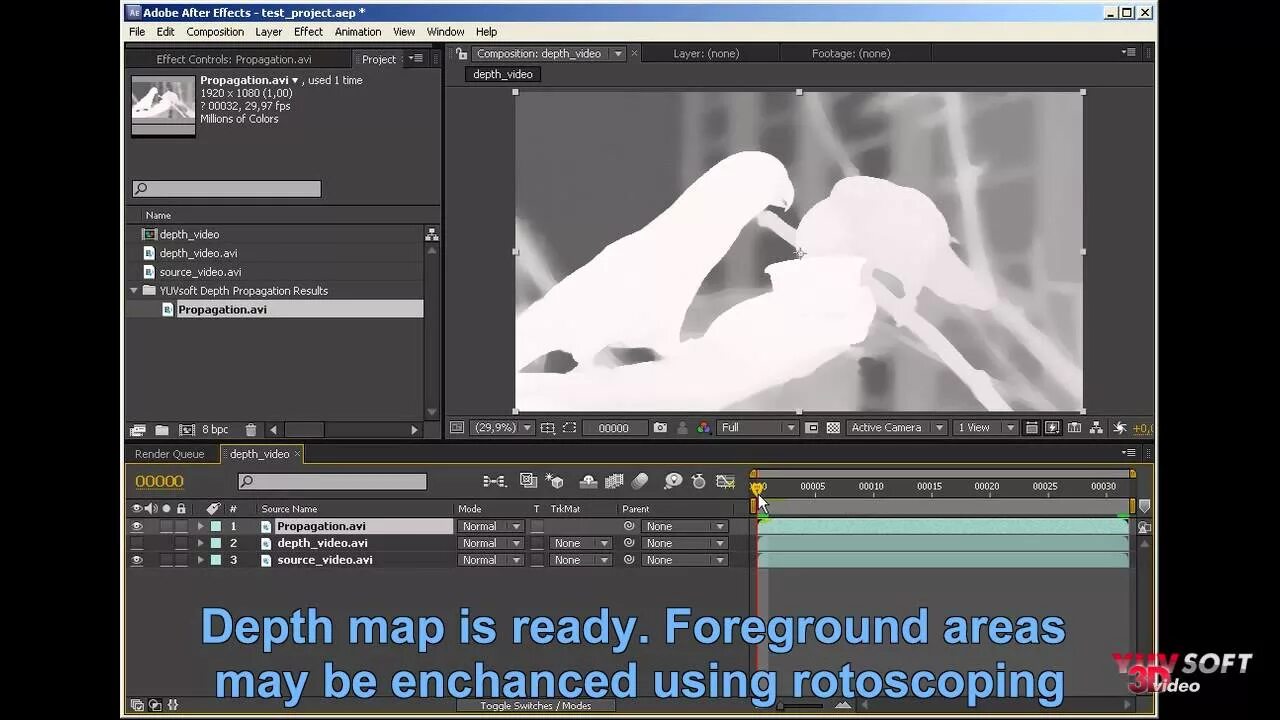Open the Brainstorm tool
The width and height of the screenshot is (1280, 720).
[673, 481]
